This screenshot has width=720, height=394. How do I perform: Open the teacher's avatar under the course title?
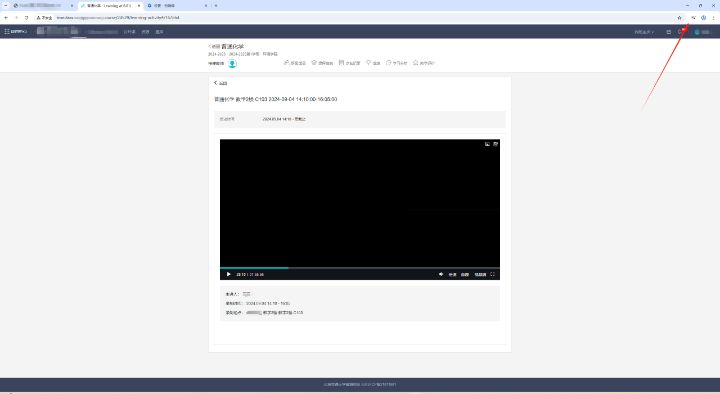tap(232, 63)
